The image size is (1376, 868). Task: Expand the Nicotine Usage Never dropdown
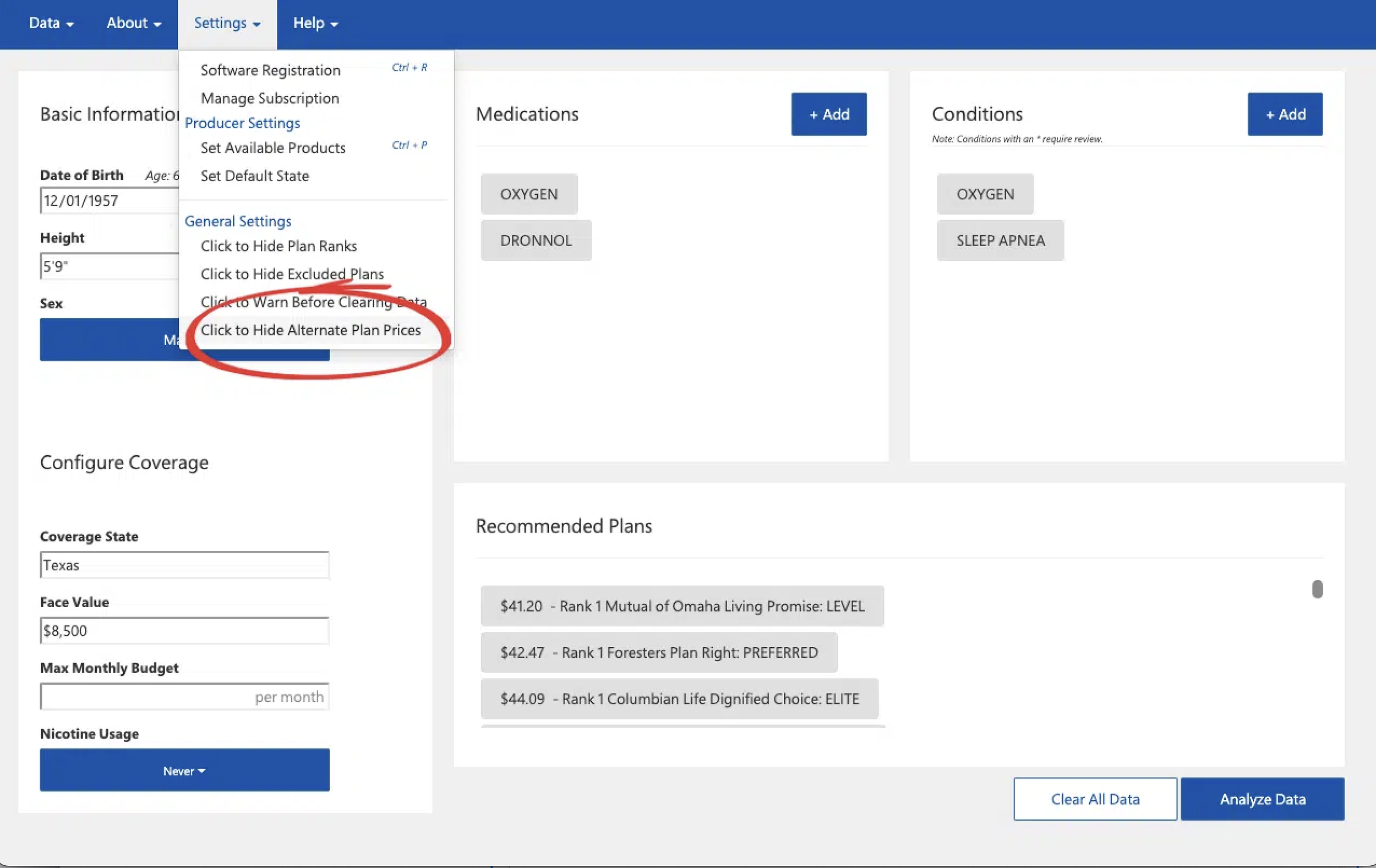[184, 770]
